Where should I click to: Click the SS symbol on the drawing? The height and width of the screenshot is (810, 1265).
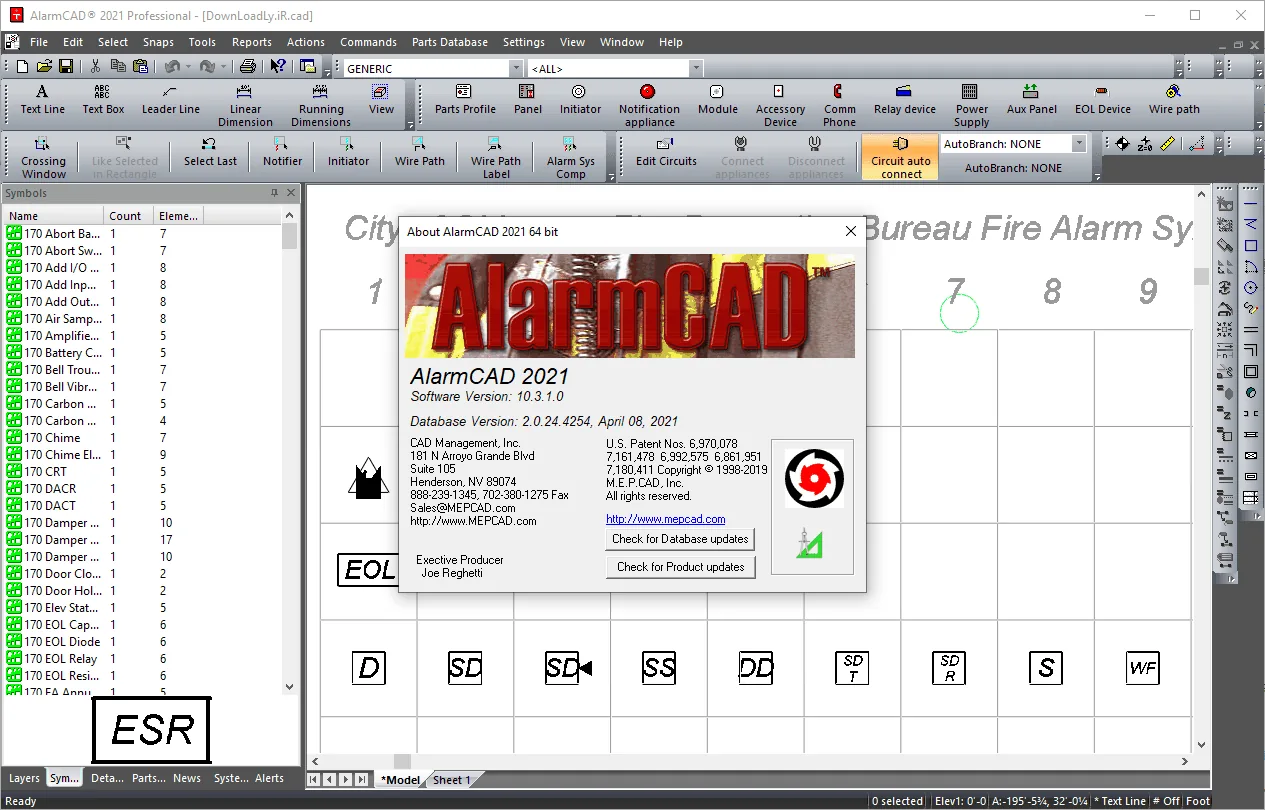tap(659, 668)
